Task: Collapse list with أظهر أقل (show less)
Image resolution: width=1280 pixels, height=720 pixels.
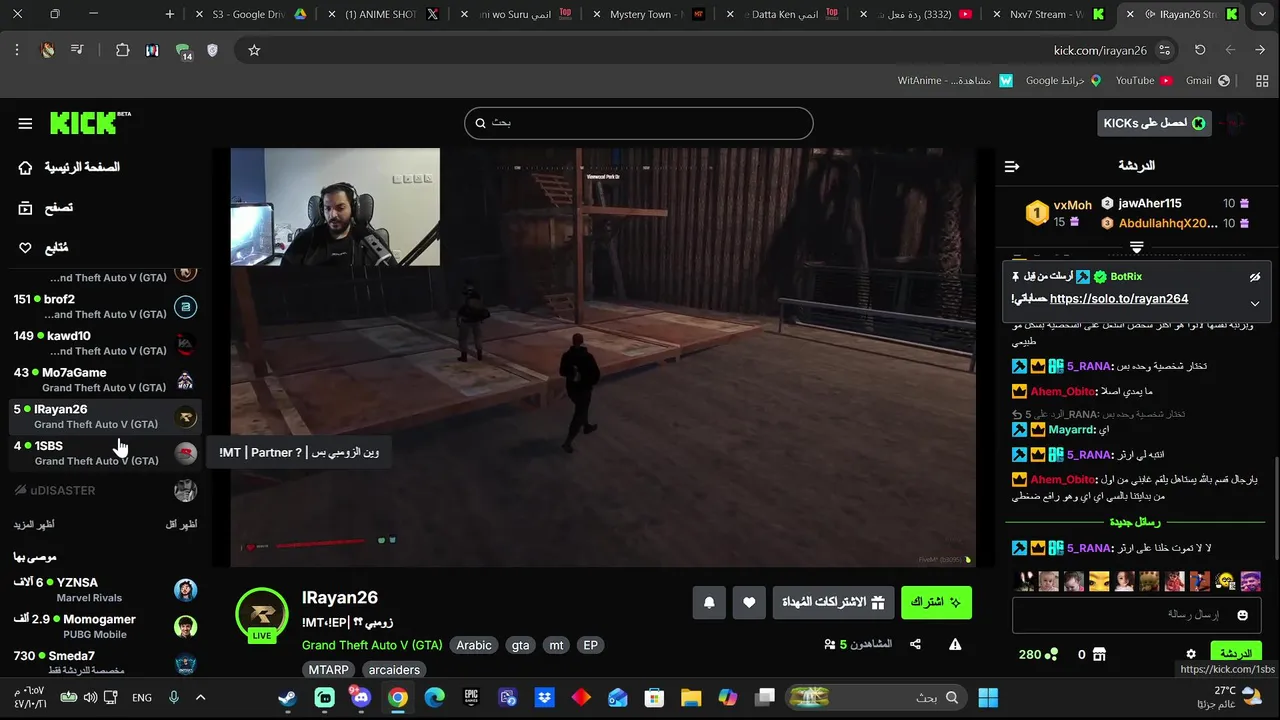Action: click(181, 524)
